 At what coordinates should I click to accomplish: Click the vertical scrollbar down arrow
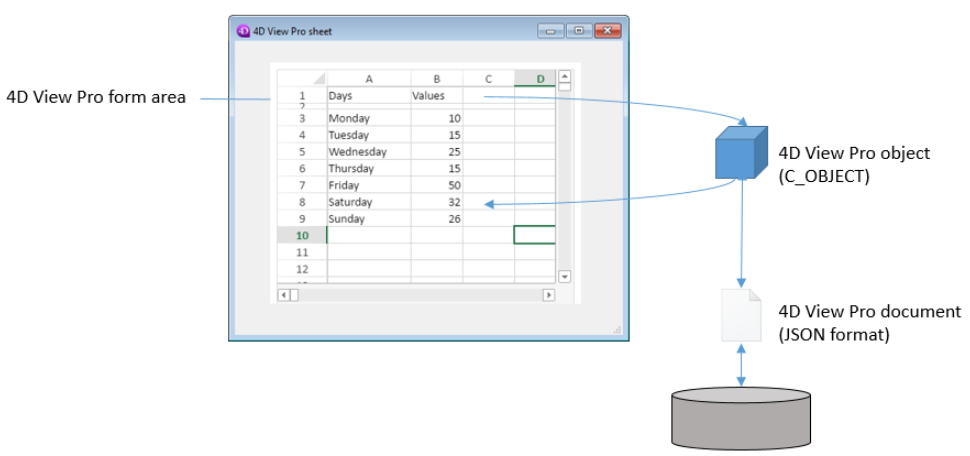pos(564,277)
